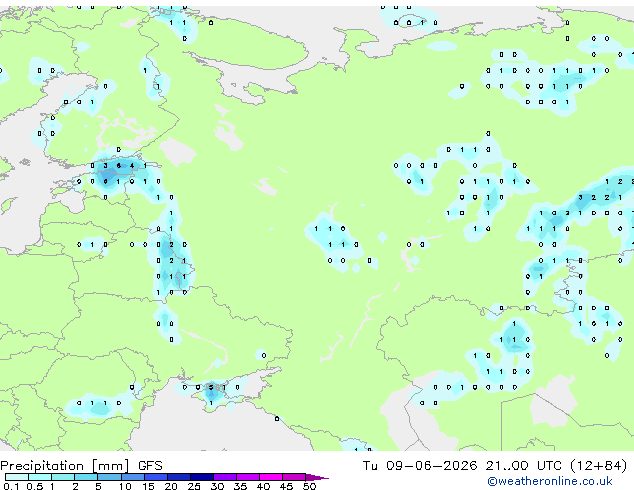Pick the purple swatch between 30 and 35
Screen dimensions: 634x490
point(225,477)
